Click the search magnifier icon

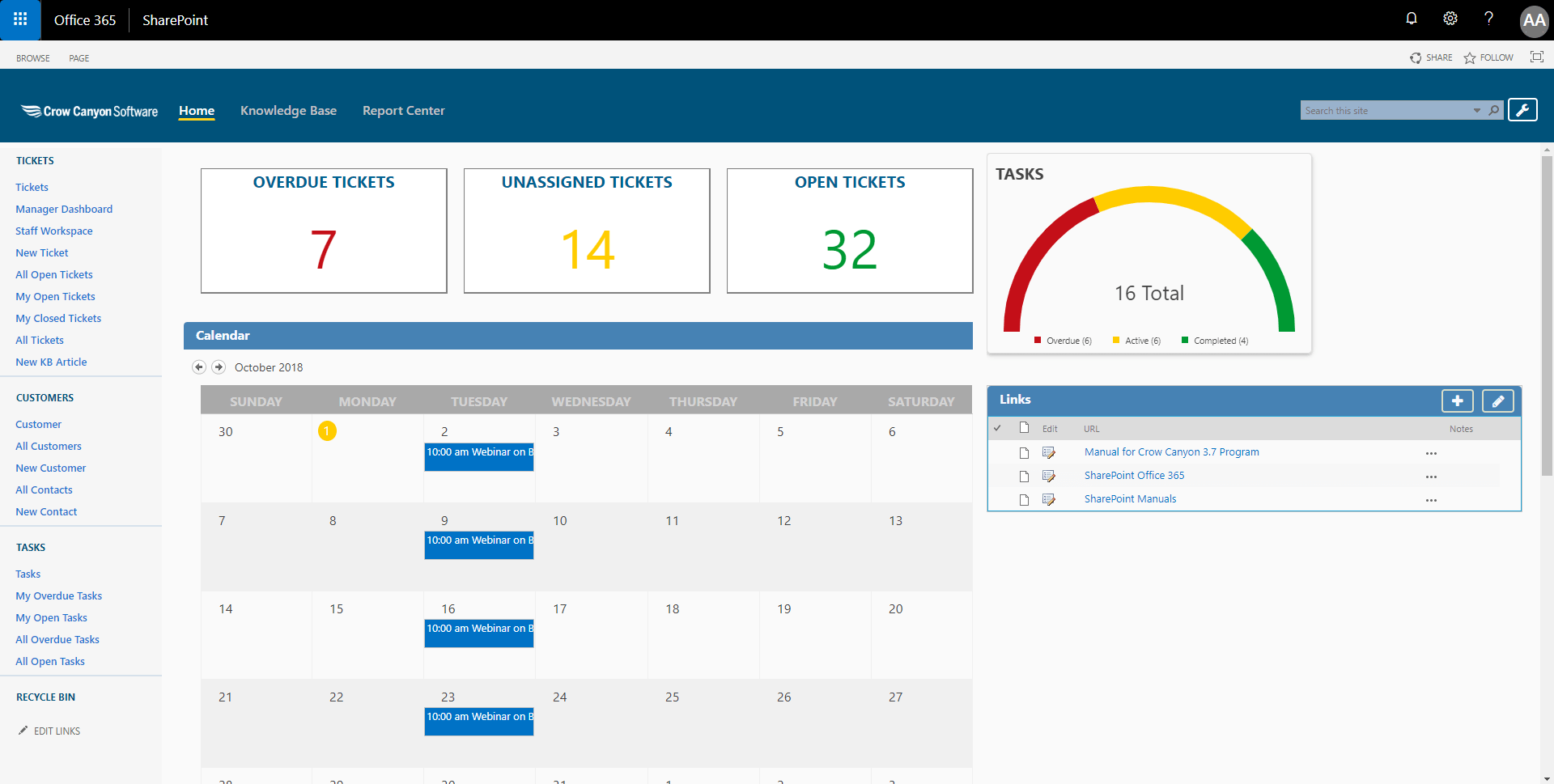point(1494,110)
